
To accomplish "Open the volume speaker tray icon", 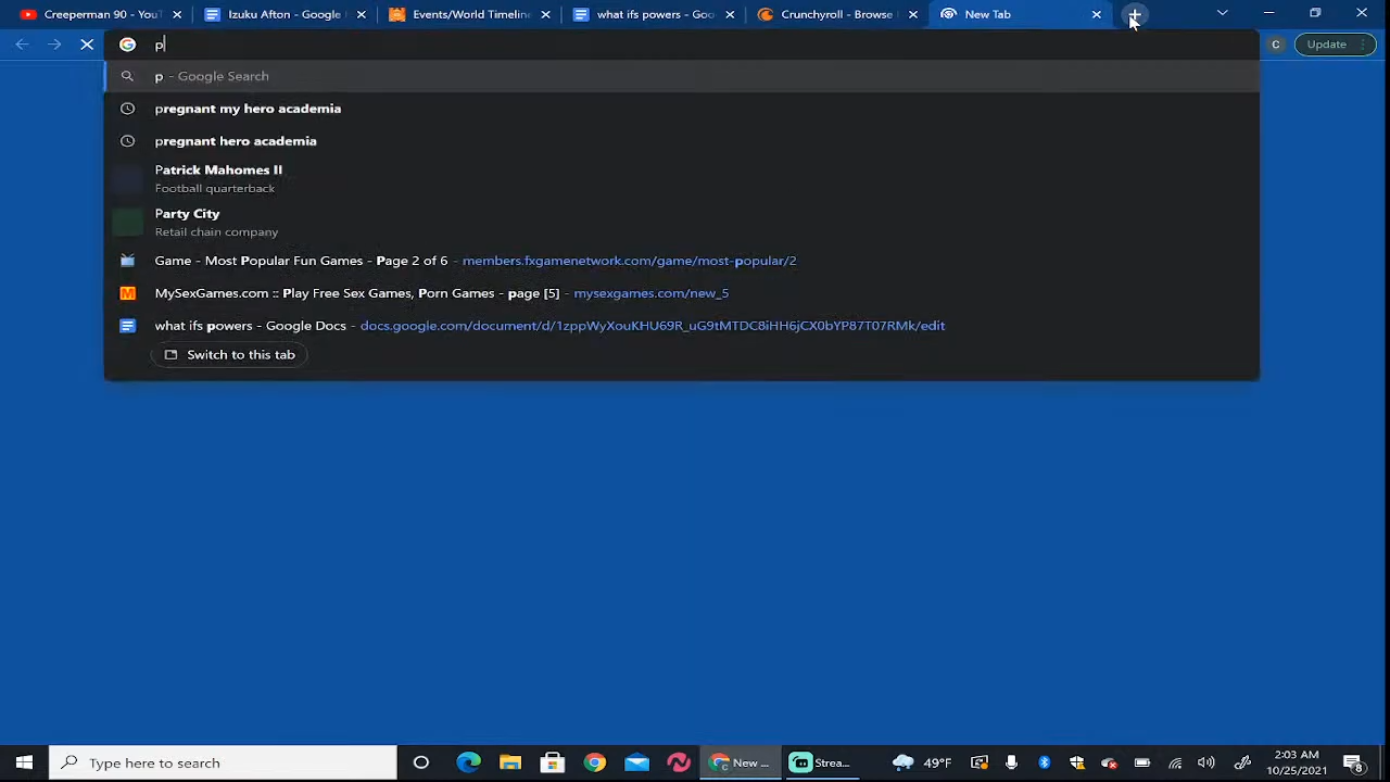I will (x=1206, y=763).
